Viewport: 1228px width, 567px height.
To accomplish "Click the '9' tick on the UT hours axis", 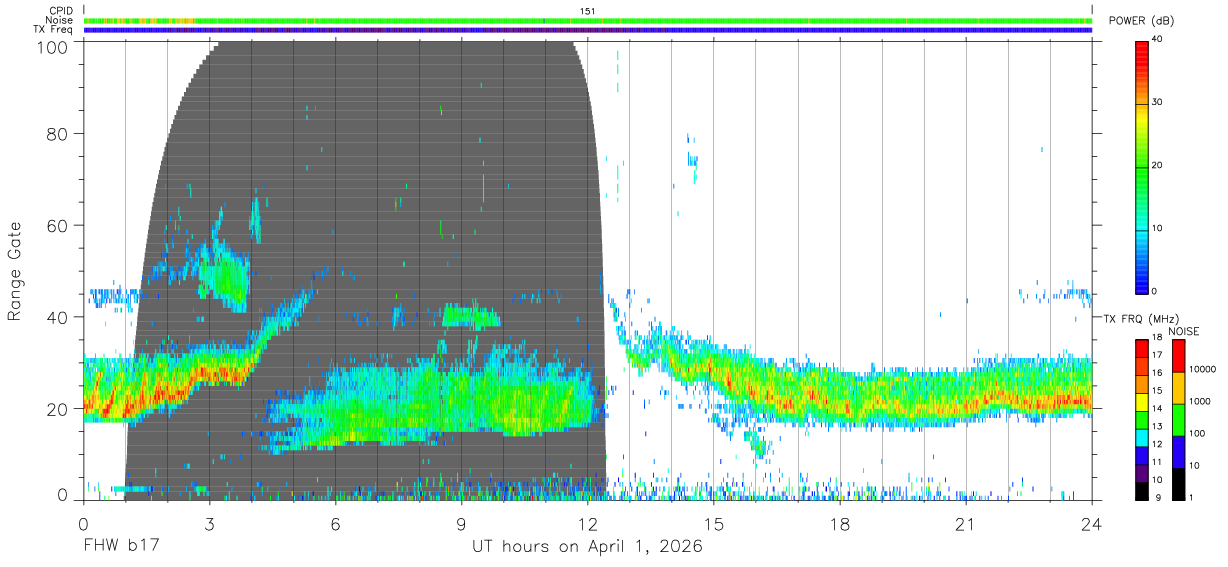I will (462, 524).
